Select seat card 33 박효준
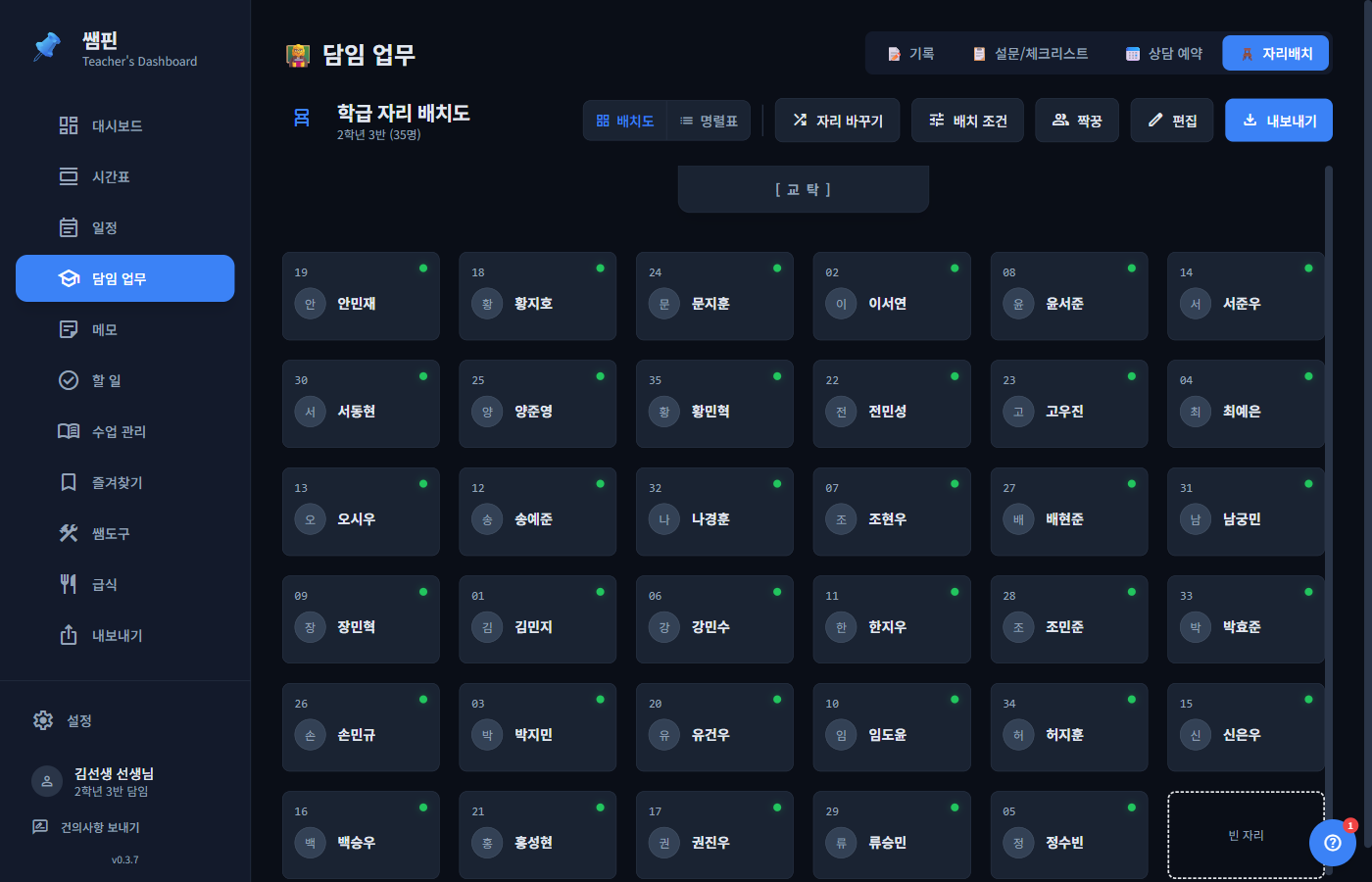The height and width of the screenshot is (882, 1372). pyautogui.click(x=1246, y=619)
